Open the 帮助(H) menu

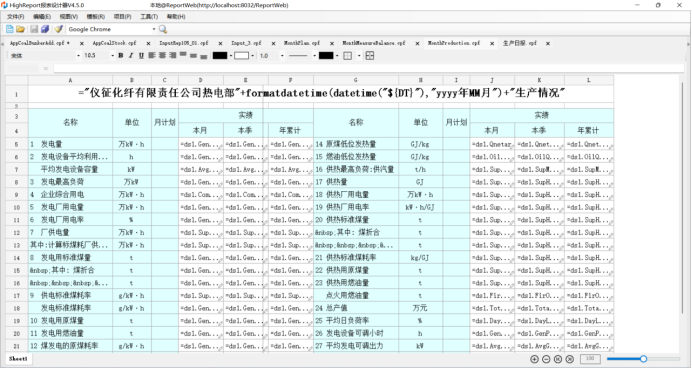point(176,17)
